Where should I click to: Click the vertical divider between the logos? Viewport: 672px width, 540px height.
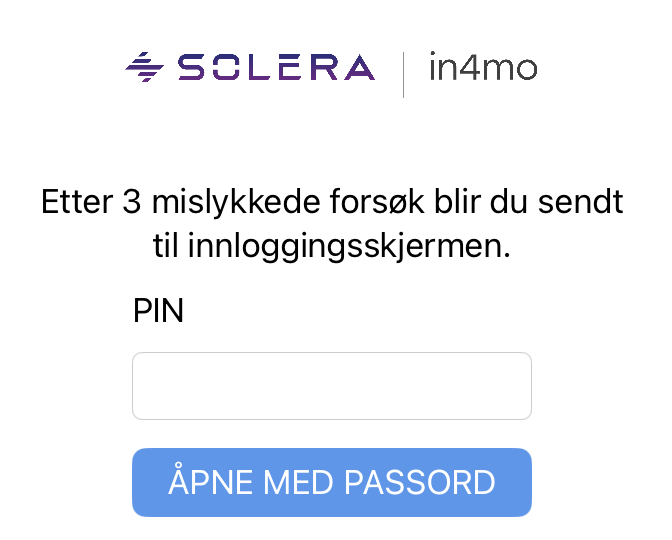pyautogui.click(x=404, y=74)
